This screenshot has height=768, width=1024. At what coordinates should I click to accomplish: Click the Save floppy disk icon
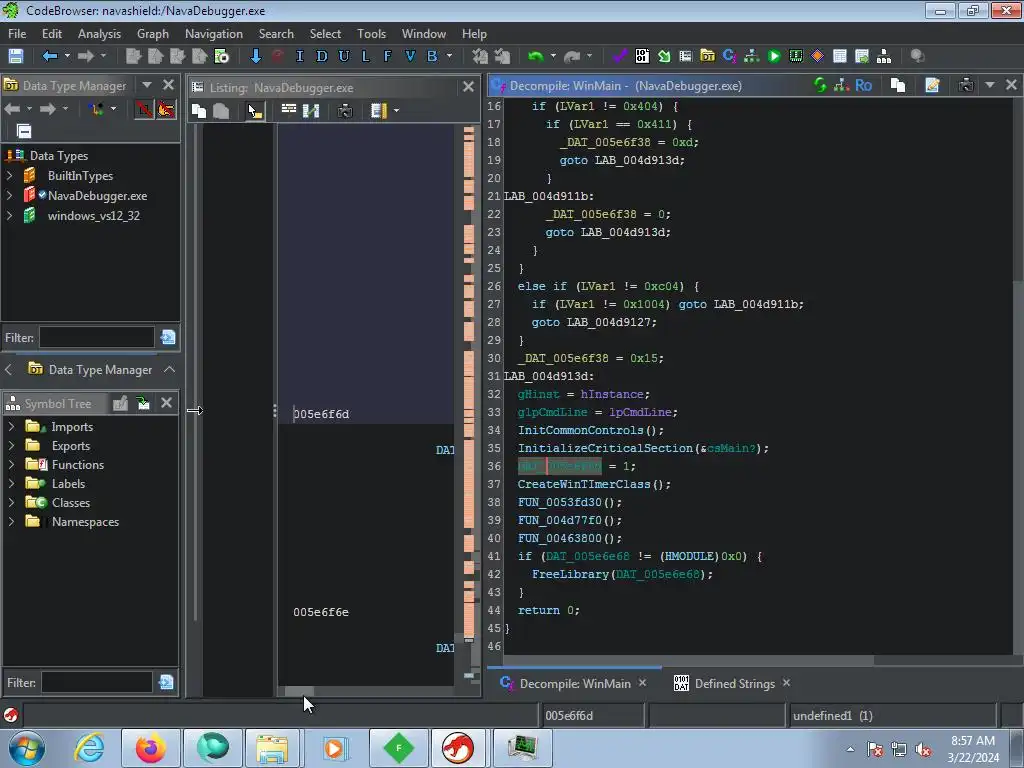(x=16, y=56)
